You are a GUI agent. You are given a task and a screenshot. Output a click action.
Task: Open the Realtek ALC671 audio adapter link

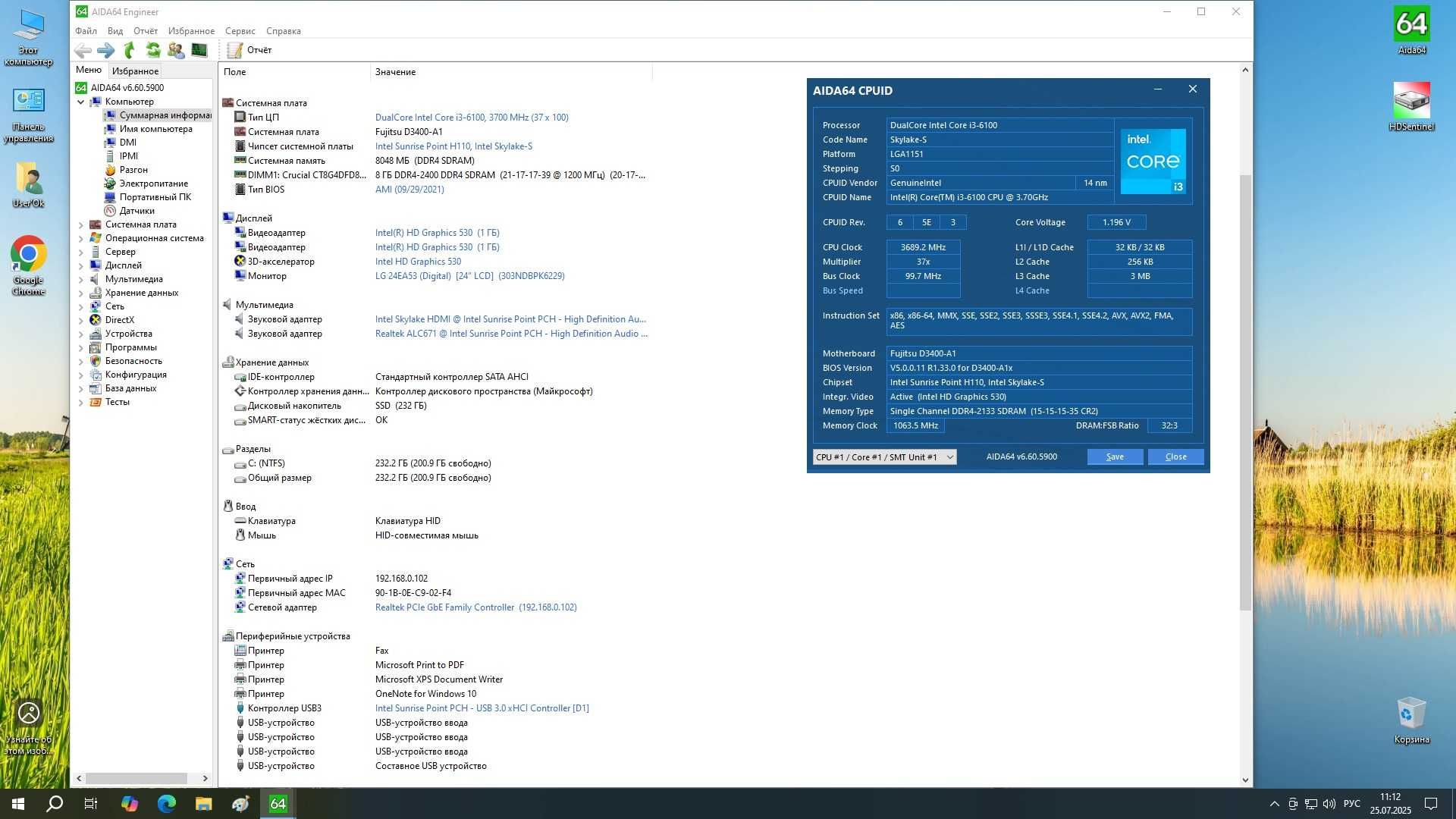click(511, 334)
